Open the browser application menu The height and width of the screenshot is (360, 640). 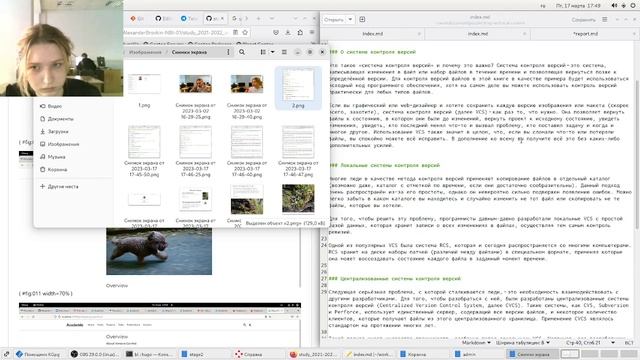(x=312, y=32)
